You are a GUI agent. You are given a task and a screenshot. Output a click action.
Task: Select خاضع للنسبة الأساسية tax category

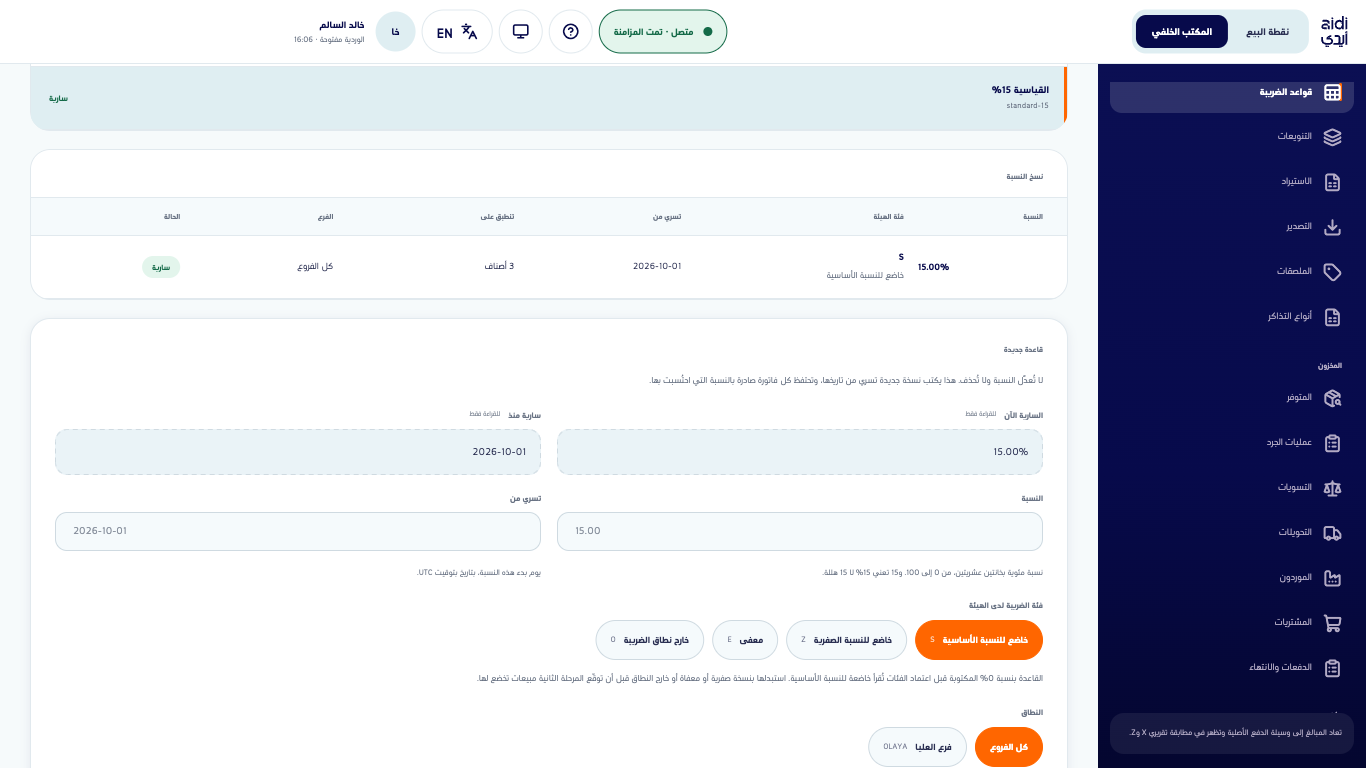coord(979,640)
